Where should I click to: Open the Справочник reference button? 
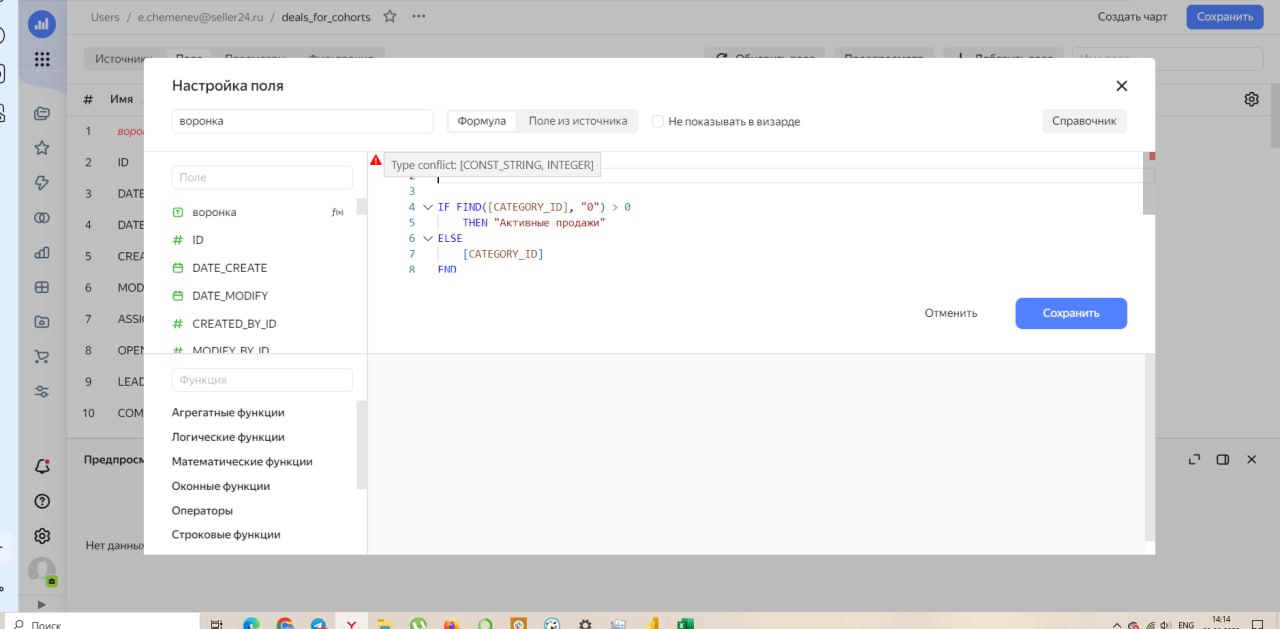coord(1084,121)
